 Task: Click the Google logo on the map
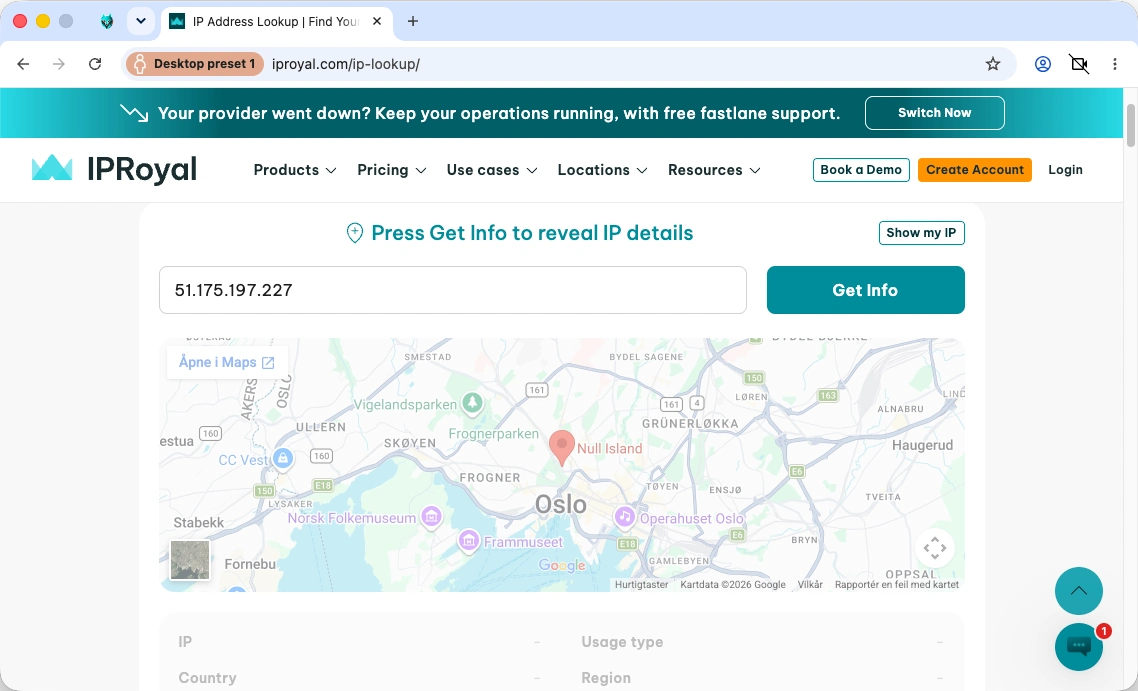pyautogui.click(x=562, y=565)
